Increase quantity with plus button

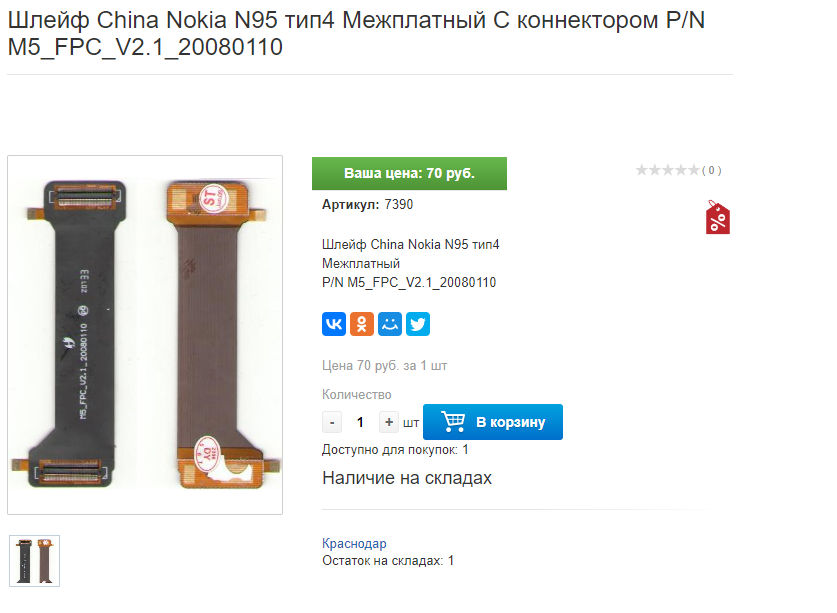tap(389, 422)
